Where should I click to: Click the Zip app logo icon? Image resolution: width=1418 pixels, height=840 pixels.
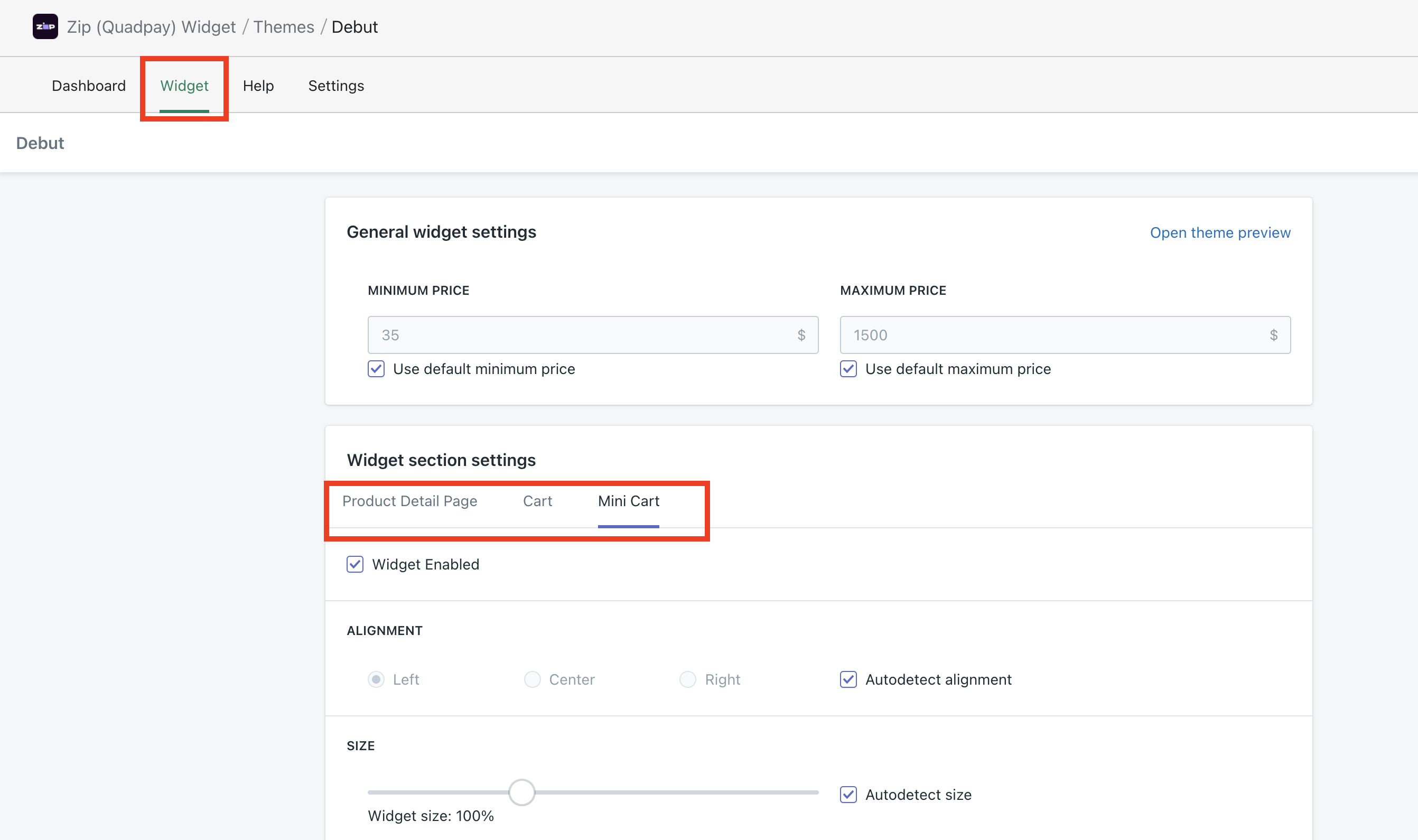(x=45, y=26)
